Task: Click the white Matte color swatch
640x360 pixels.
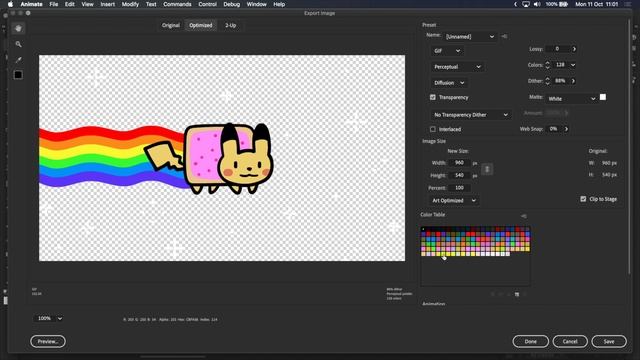Action: pos(603,97)
